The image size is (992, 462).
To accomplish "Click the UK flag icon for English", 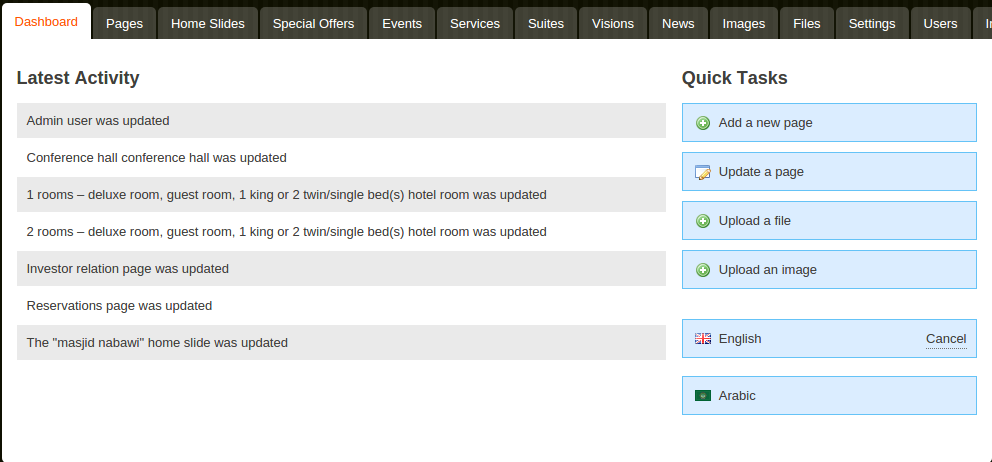I will pyautogui.click(x=703, y=339).
